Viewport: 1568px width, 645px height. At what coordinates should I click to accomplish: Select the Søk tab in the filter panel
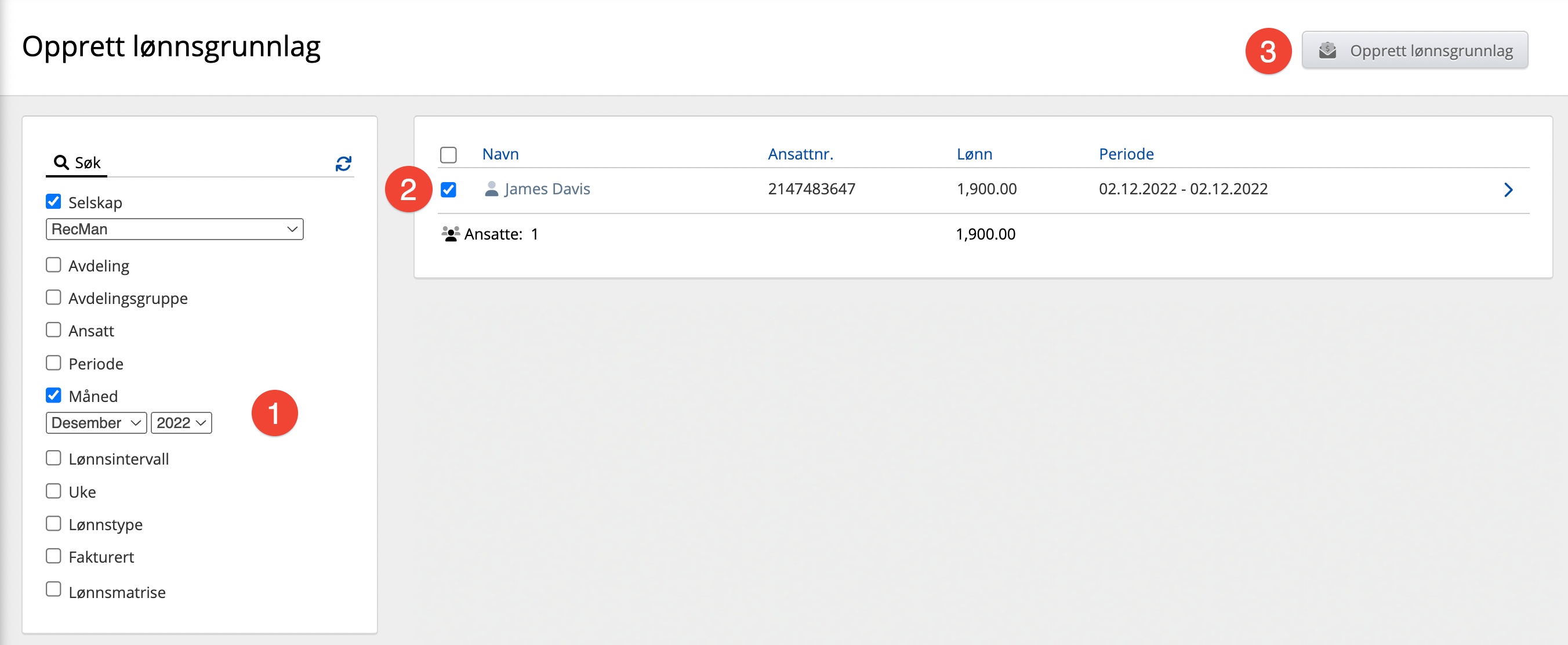[77, 162]
